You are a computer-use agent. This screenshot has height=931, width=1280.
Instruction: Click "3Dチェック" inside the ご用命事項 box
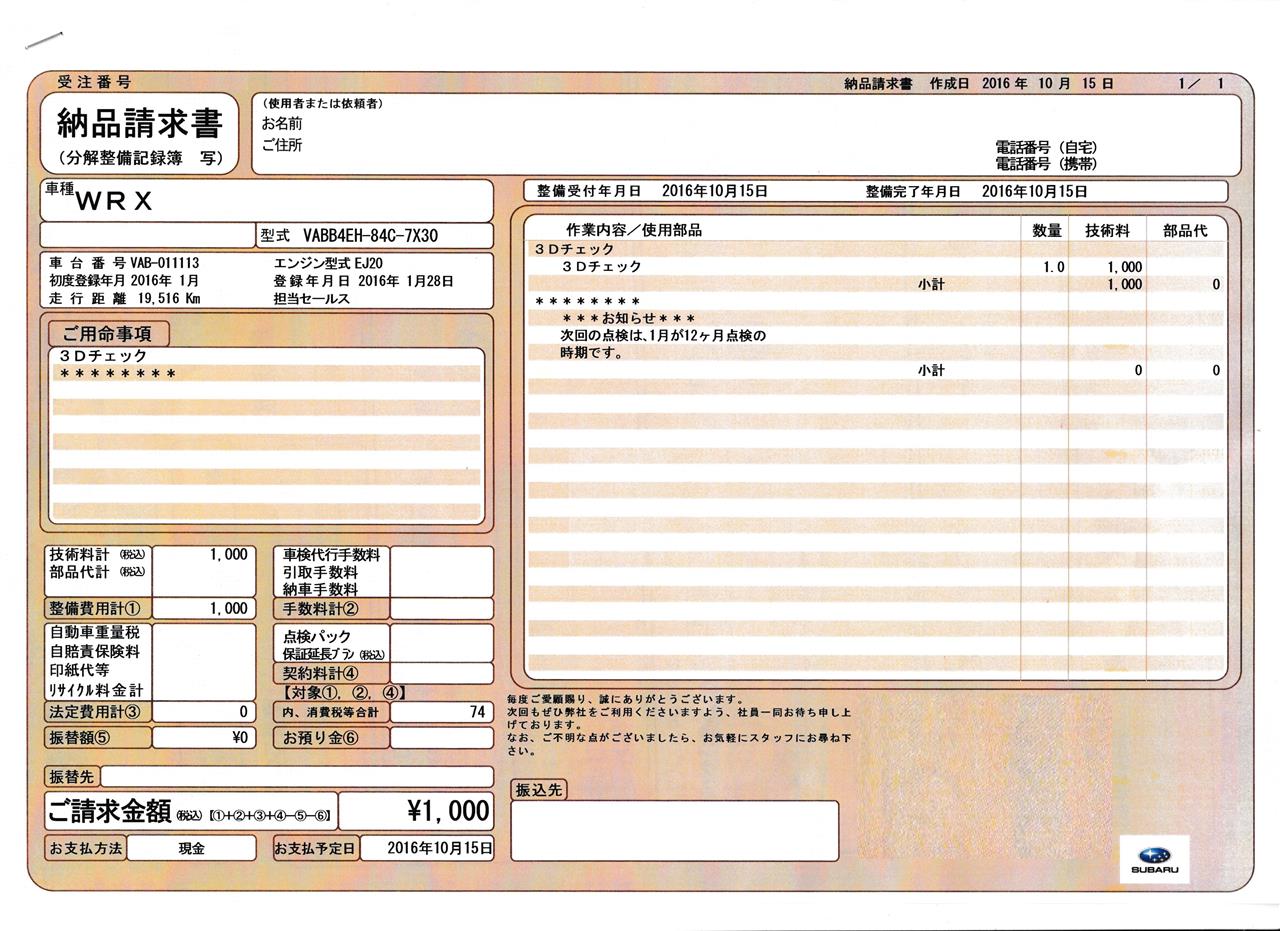(102, 356)
